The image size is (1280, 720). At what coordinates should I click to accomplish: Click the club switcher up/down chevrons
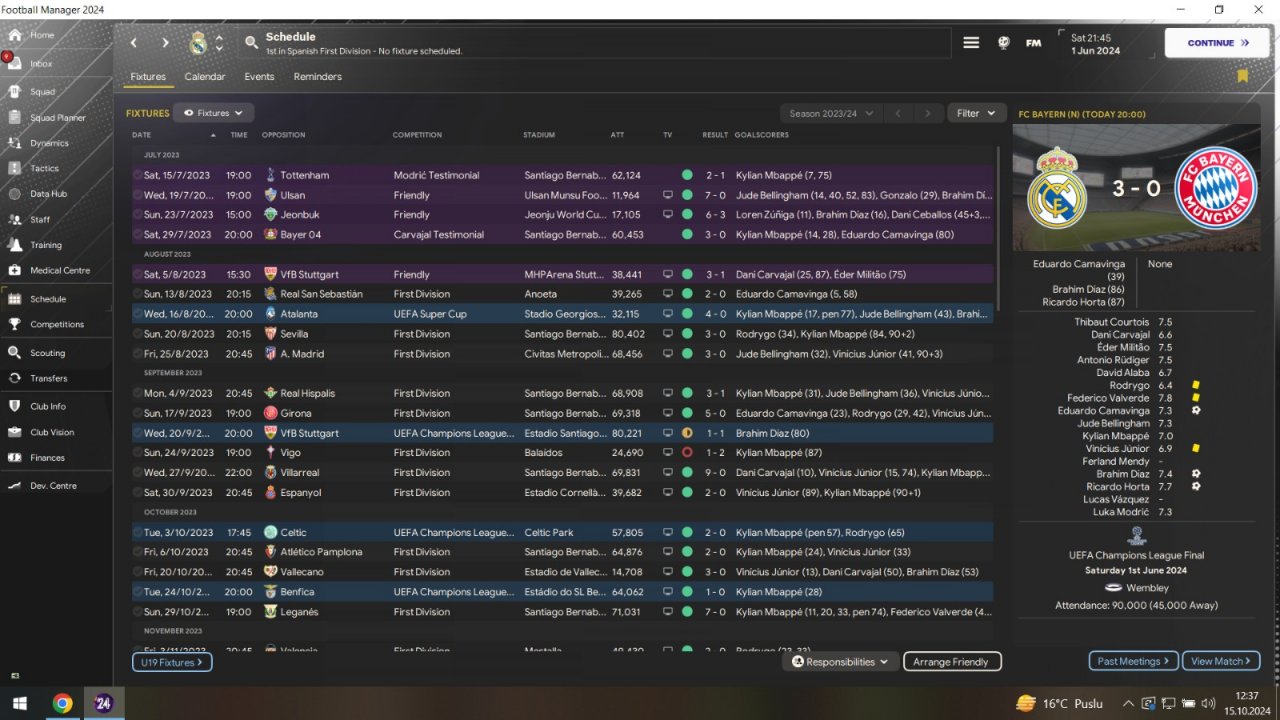219,43
